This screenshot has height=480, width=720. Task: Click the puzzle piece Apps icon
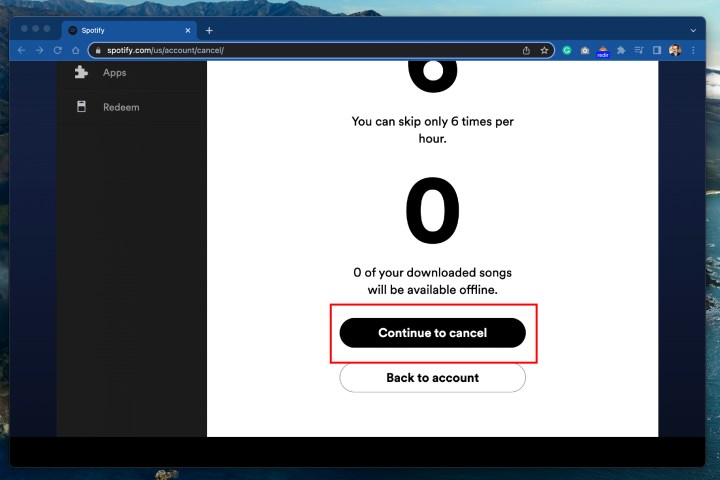[82, 73]
